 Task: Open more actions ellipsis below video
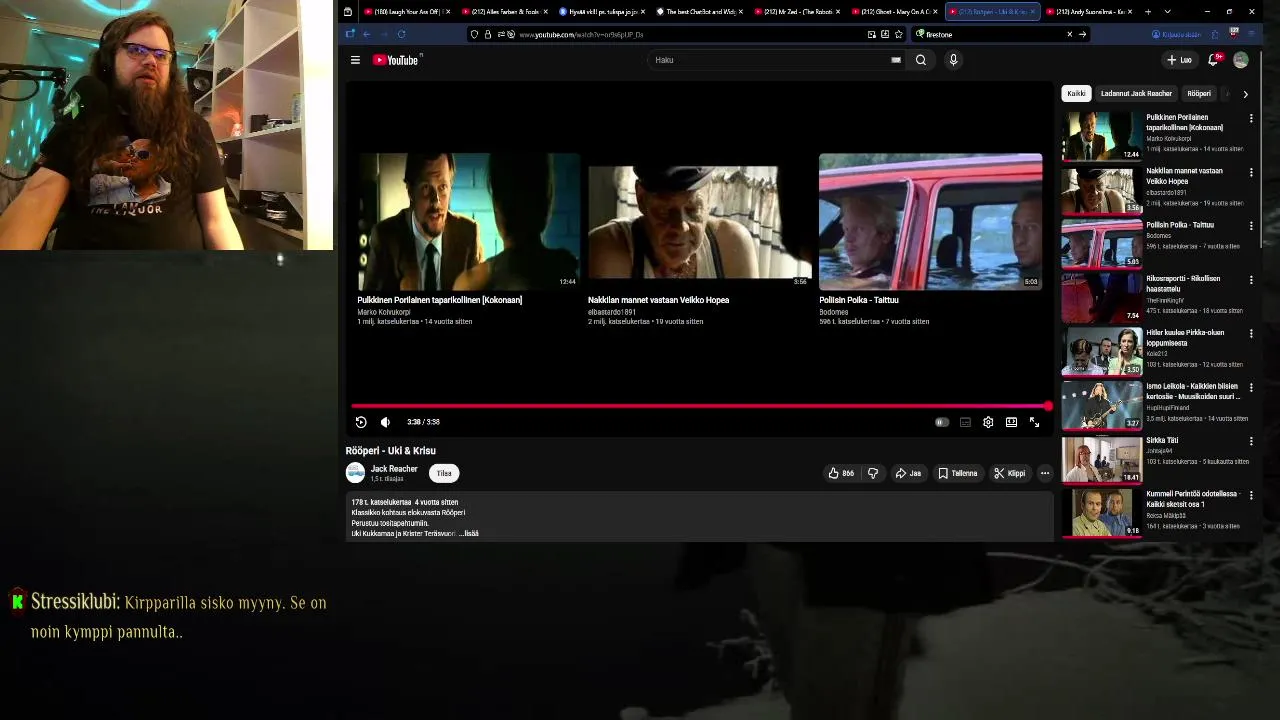coord(1045,473)
